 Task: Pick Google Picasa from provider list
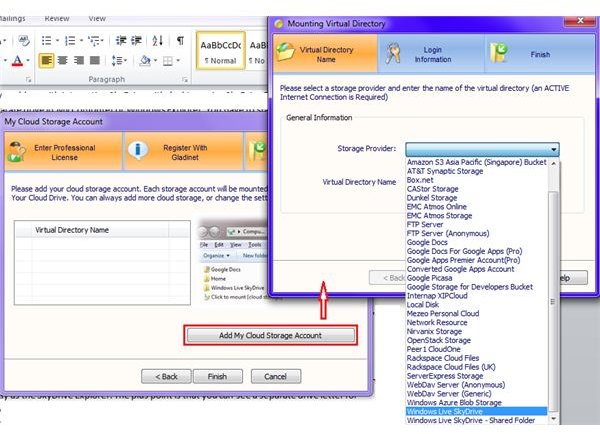(476, 278)
